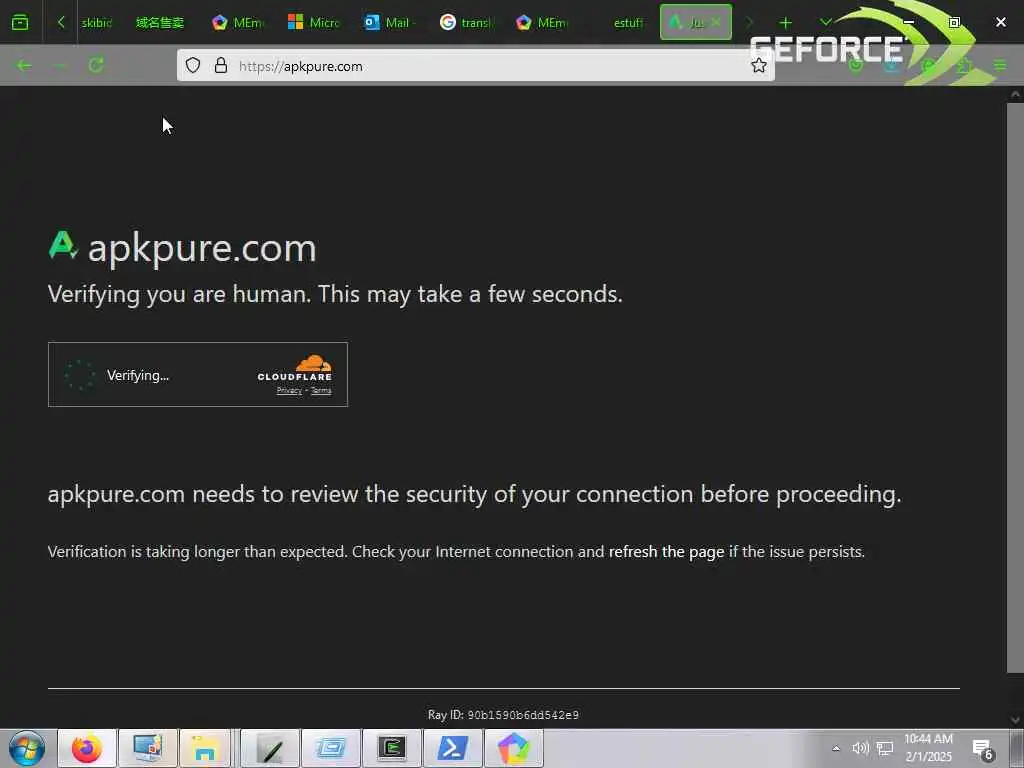
Task: Open the Firefox hamburger application menu
Action: [1000, 65]
